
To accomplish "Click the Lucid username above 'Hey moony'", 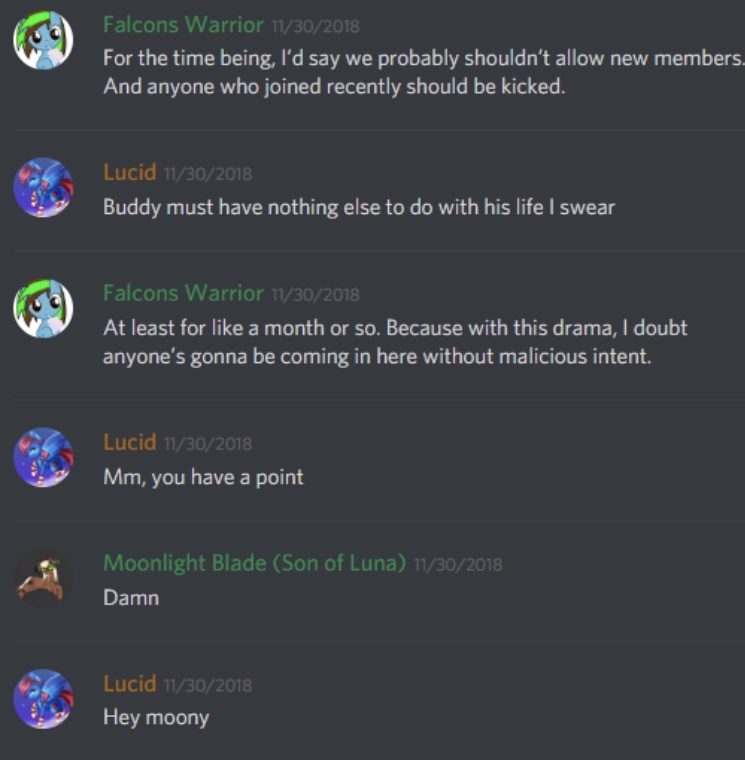I will (x=129, y=684).
